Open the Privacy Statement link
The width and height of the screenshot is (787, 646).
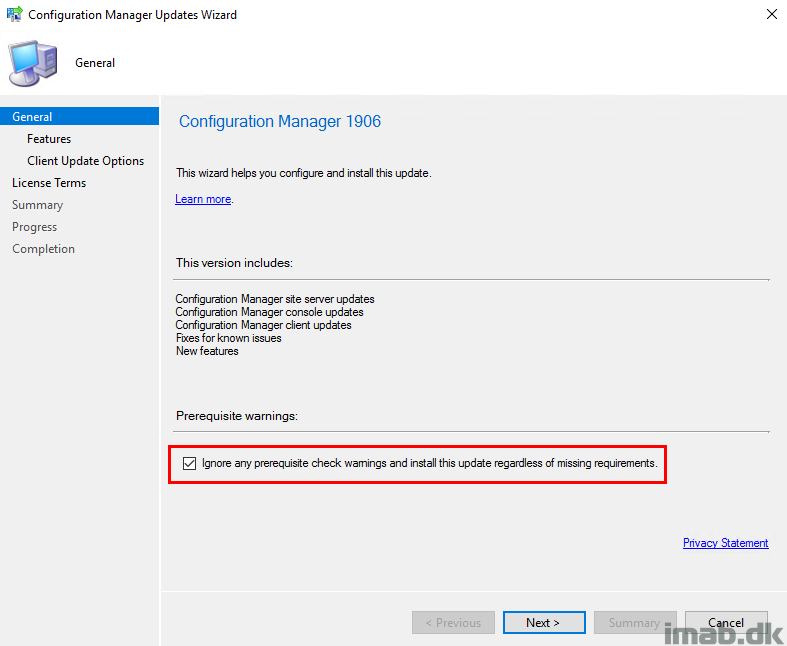point(725,543)
